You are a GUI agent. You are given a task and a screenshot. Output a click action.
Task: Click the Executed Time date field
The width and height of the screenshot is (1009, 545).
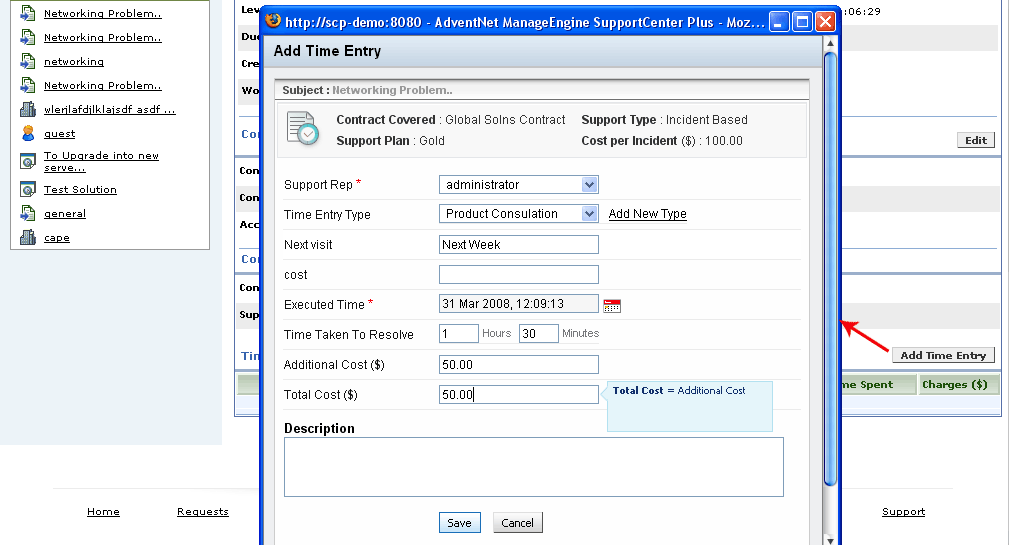click(x=519, y=304)
